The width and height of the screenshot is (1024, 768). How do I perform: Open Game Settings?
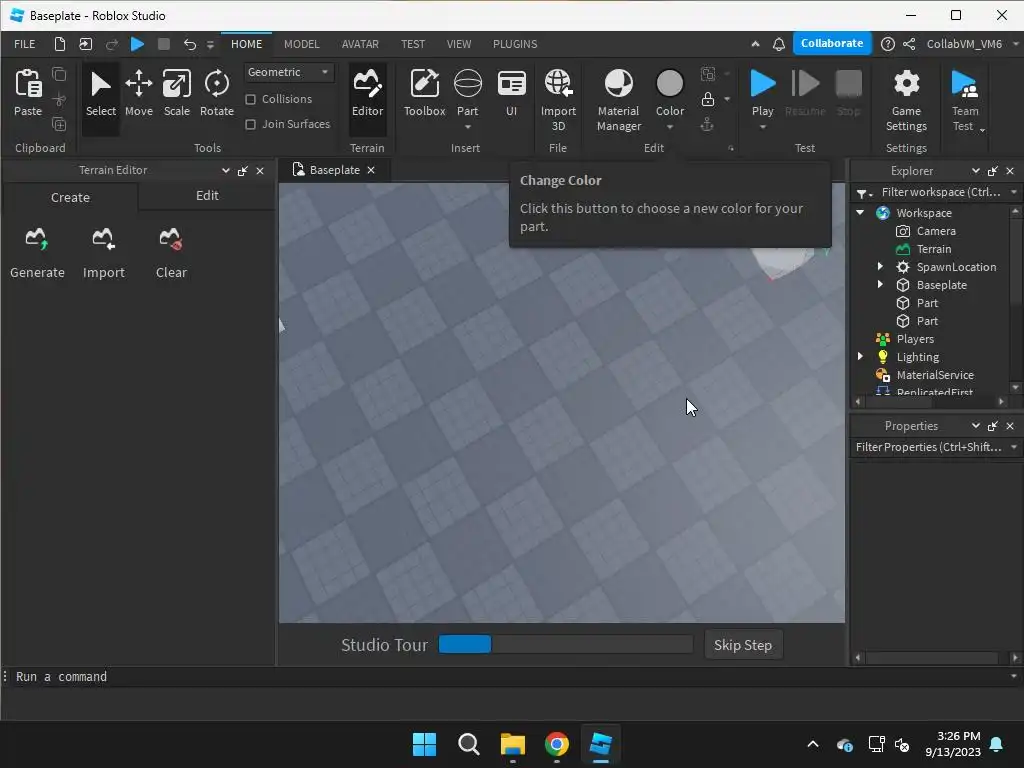(x=906, y=100)
